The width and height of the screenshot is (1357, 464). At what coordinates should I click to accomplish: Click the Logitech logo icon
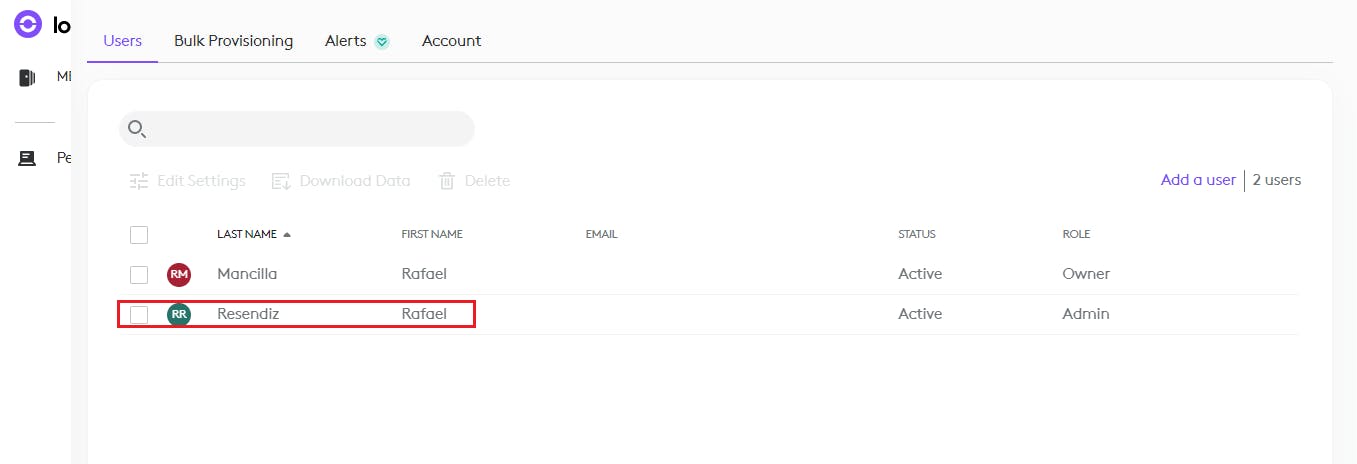point(28,24)
